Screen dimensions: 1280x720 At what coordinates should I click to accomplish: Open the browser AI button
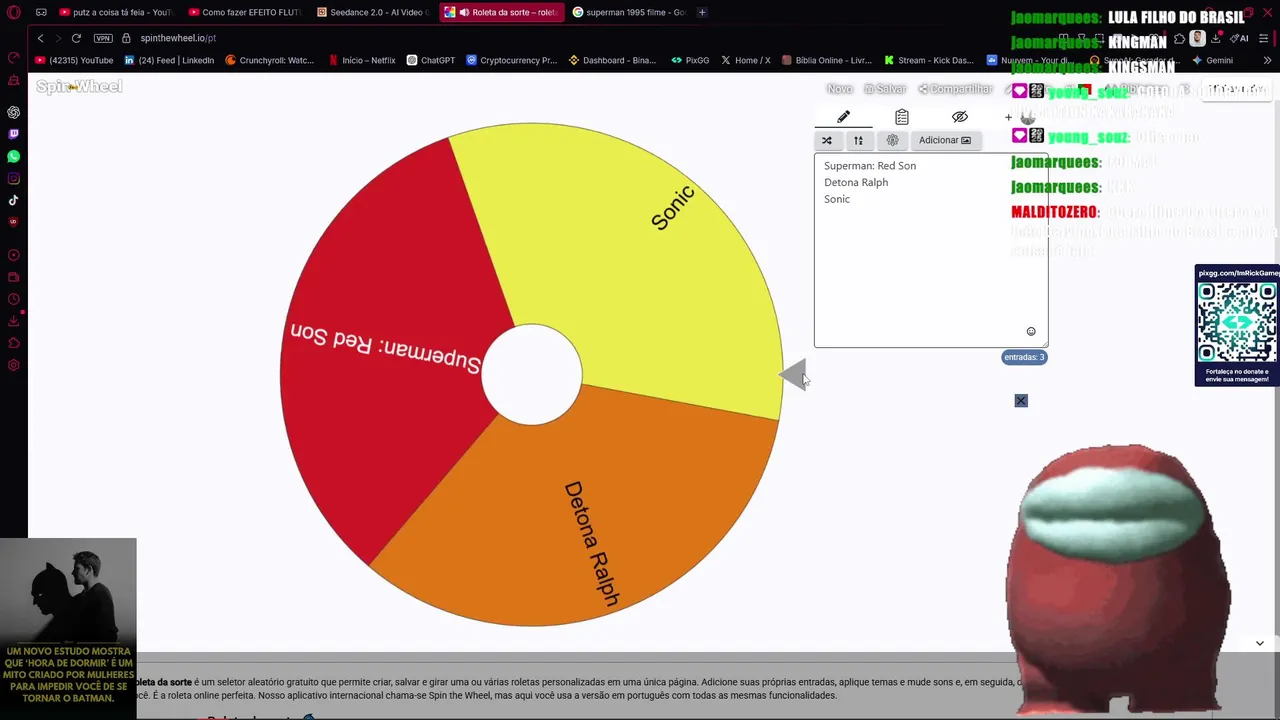pyautogui.click(x=1241, y=38)
